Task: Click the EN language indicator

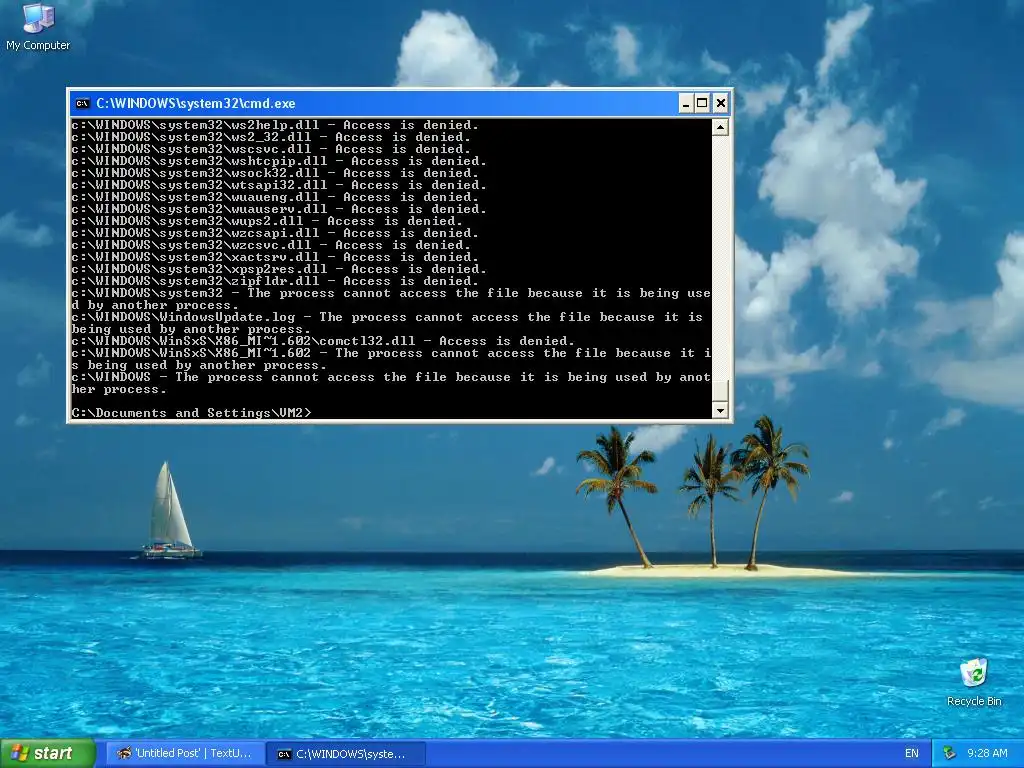Action: point(912,753)
